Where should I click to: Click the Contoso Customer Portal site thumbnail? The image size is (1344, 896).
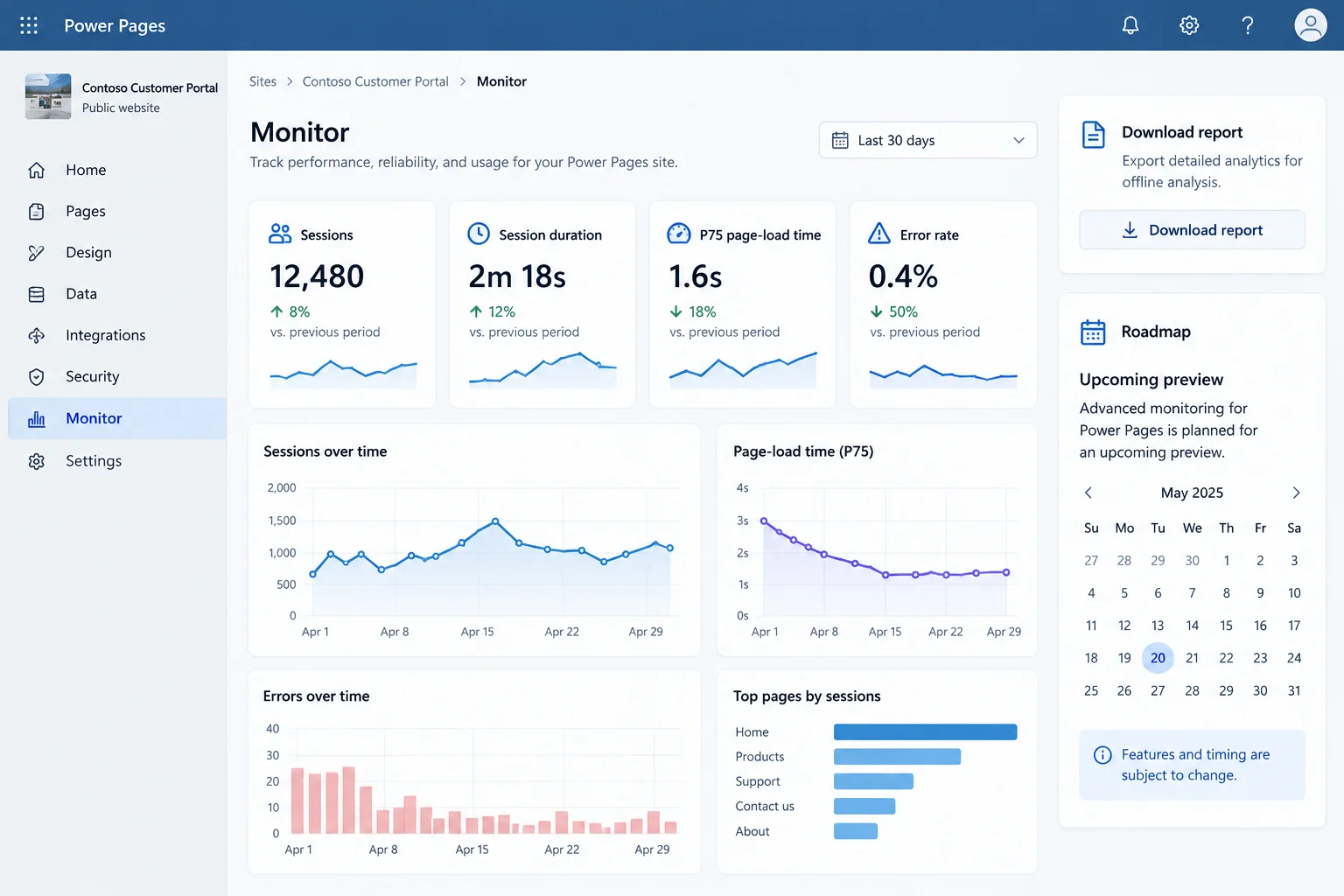(x=48, y=96)
